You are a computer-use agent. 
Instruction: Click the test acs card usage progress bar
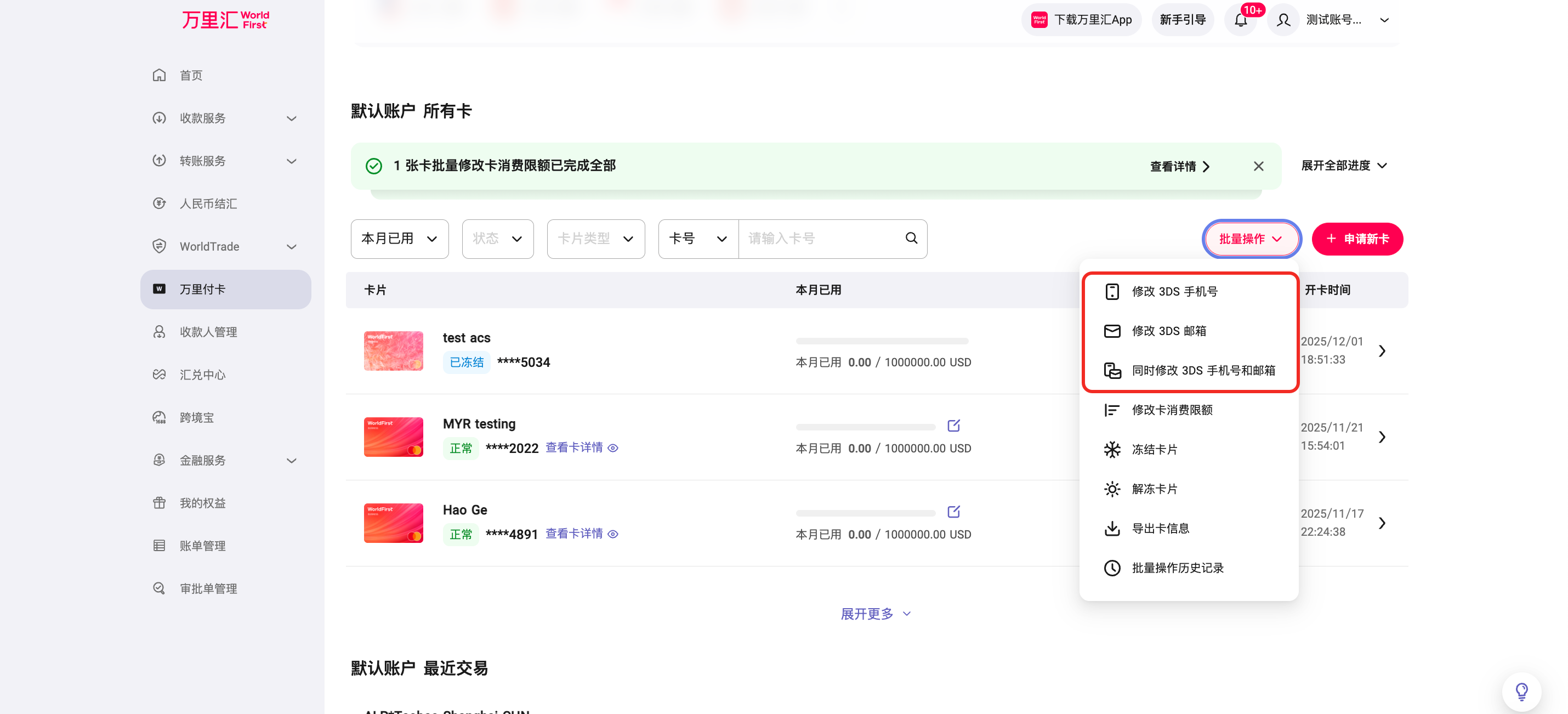[882, 342]
